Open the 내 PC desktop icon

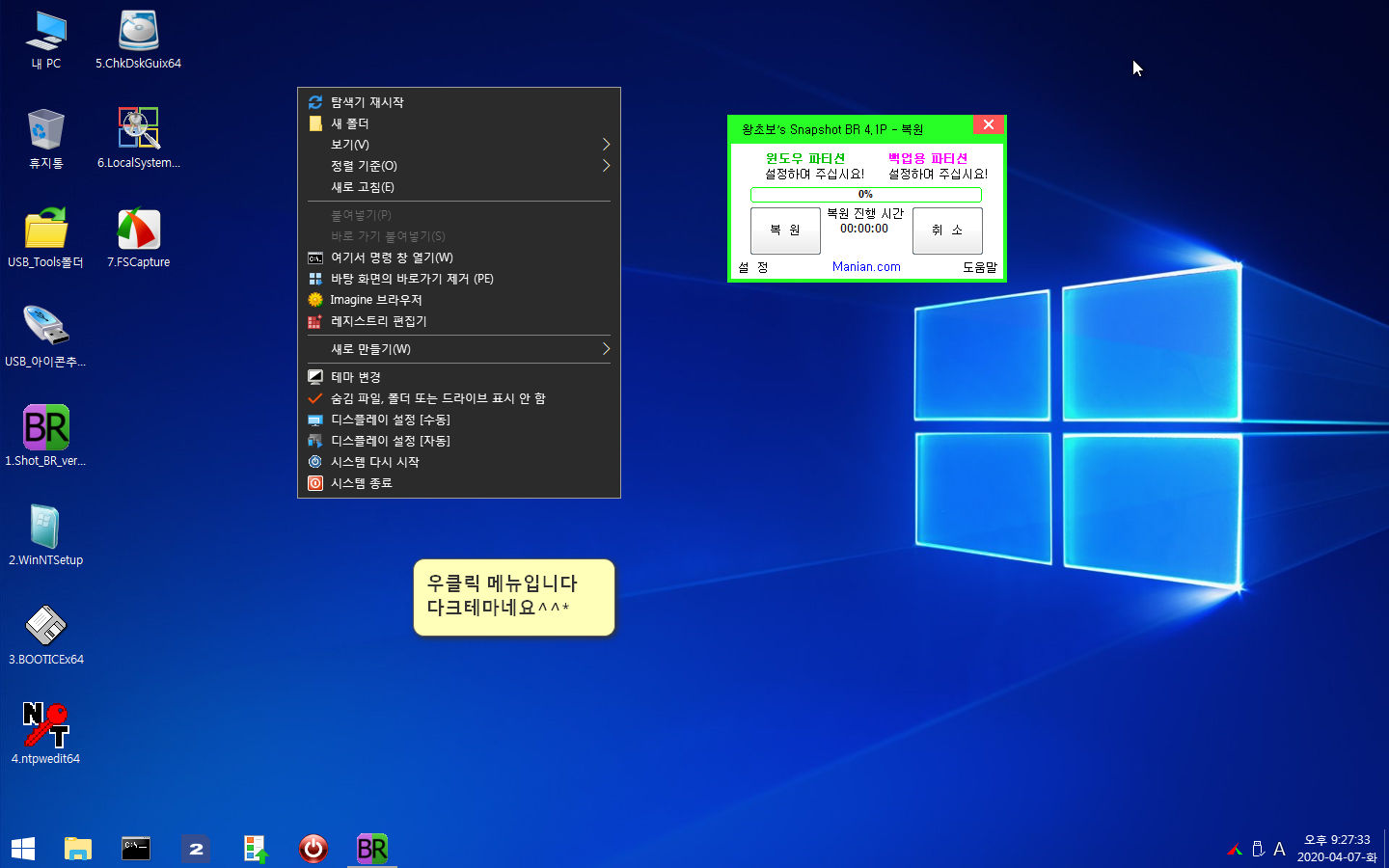click(46, 40)
